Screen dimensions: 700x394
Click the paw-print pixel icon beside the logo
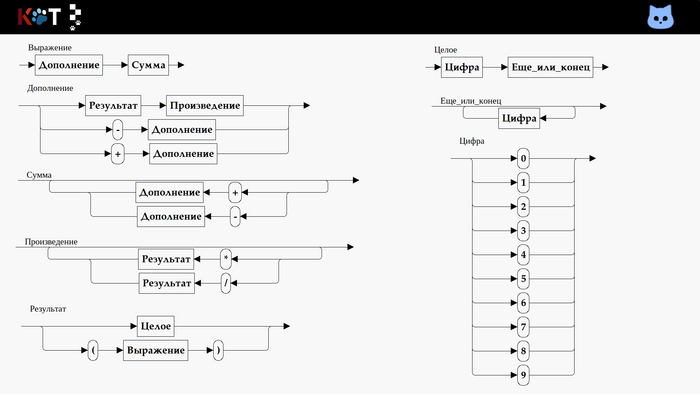tap(75, 17)
